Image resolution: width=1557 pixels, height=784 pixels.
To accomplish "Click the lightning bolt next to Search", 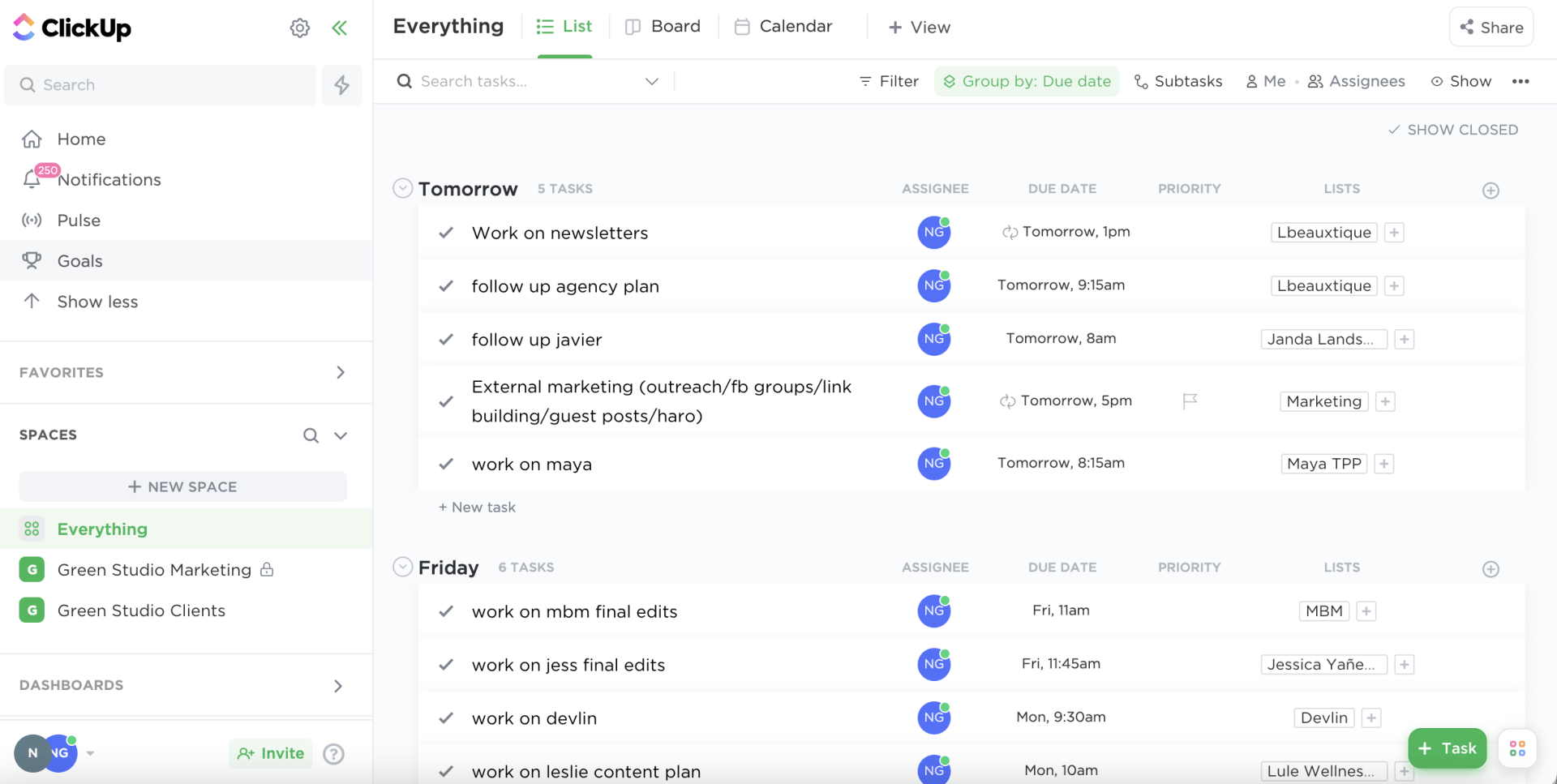I will 341,84.
